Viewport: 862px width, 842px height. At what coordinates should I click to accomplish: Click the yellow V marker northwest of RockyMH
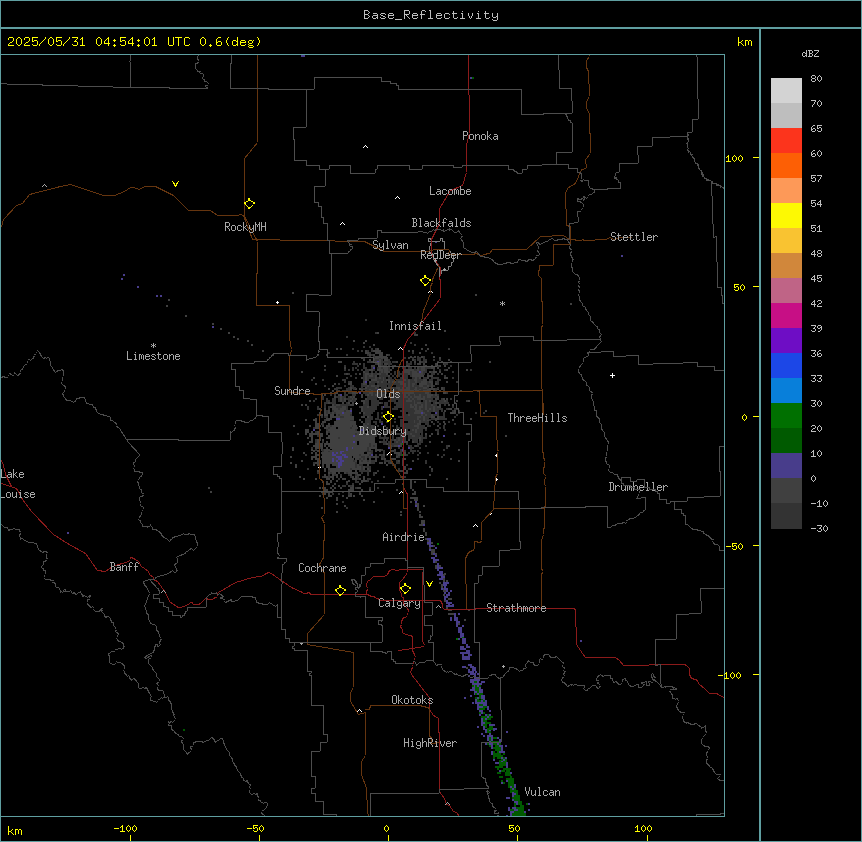point(175,184)
